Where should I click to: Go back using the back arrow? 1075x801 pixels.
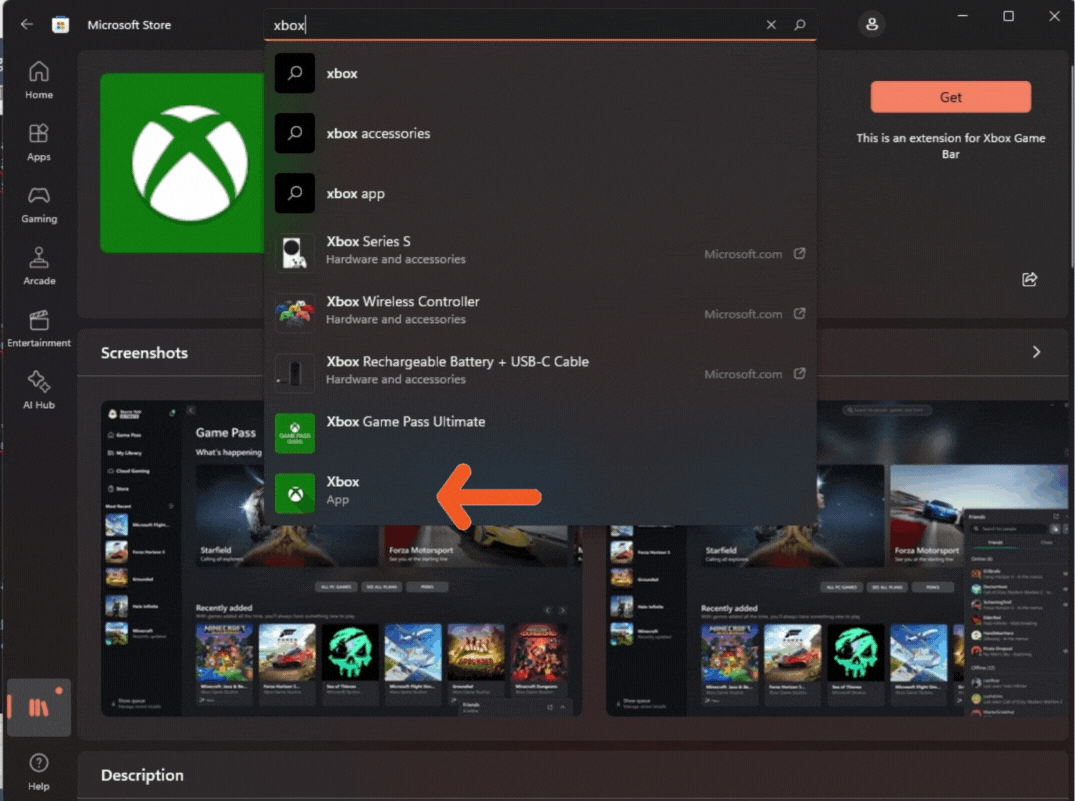click(x=26, y=24)
